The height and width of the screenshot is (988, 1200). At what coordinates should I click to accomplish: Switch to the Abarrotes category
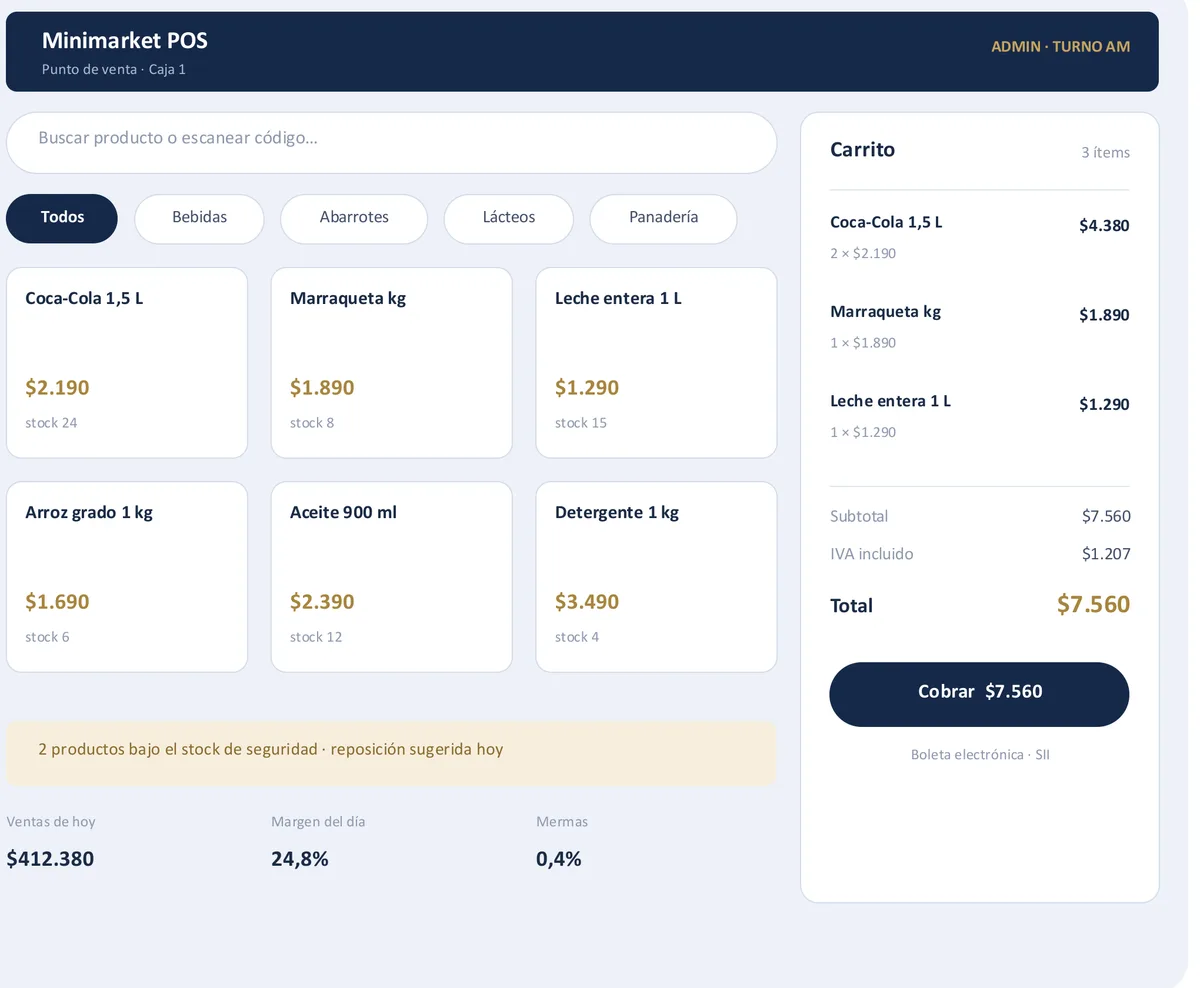point(354,218)
